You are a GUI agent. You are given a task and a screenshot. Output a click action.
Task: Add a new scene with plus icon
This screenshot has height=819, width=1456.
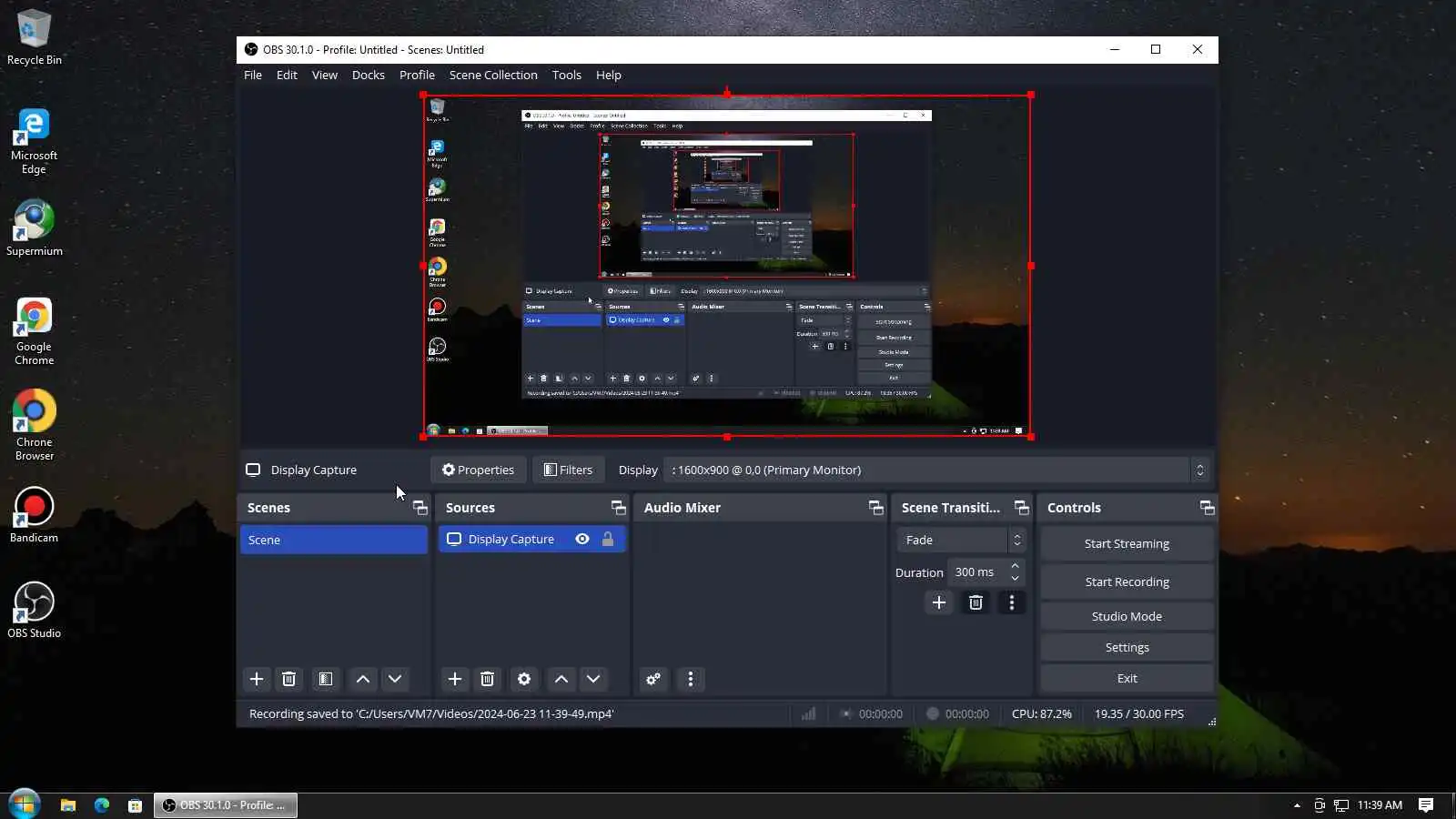click(x=257, y=679)
